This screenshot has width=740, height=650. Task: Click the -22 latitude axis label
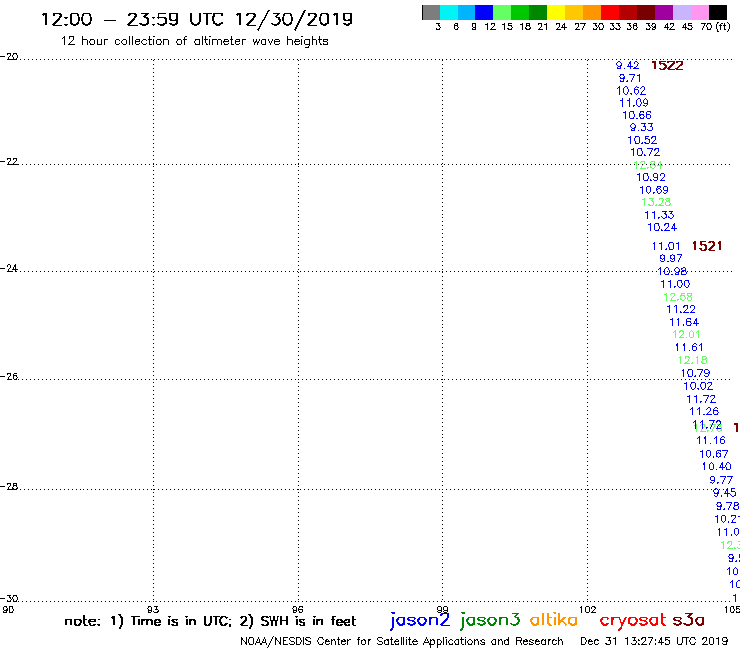coord(9,161)
